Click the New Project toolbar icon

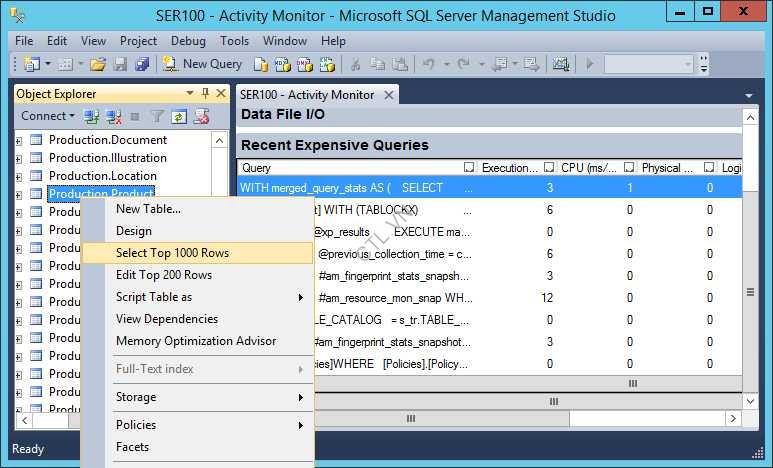pyautogui.click(x=32, y=64)
